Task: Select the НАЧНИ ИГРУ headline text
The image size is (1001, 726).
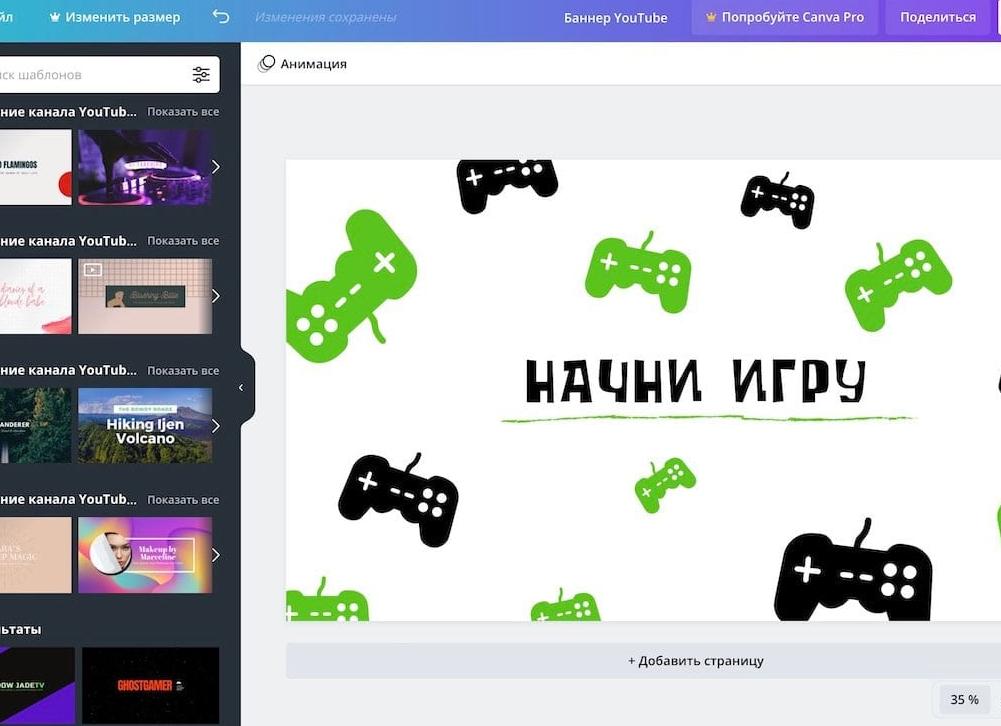Action: click(x=695, y=381)
